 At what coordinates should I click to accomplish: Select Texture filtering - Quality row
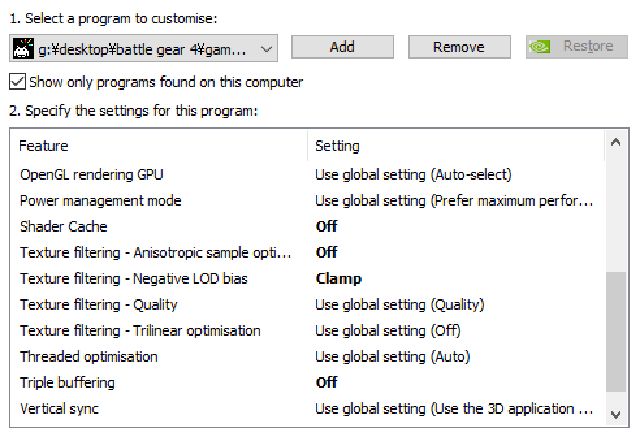pyautogui.click(x=308, y=305)
